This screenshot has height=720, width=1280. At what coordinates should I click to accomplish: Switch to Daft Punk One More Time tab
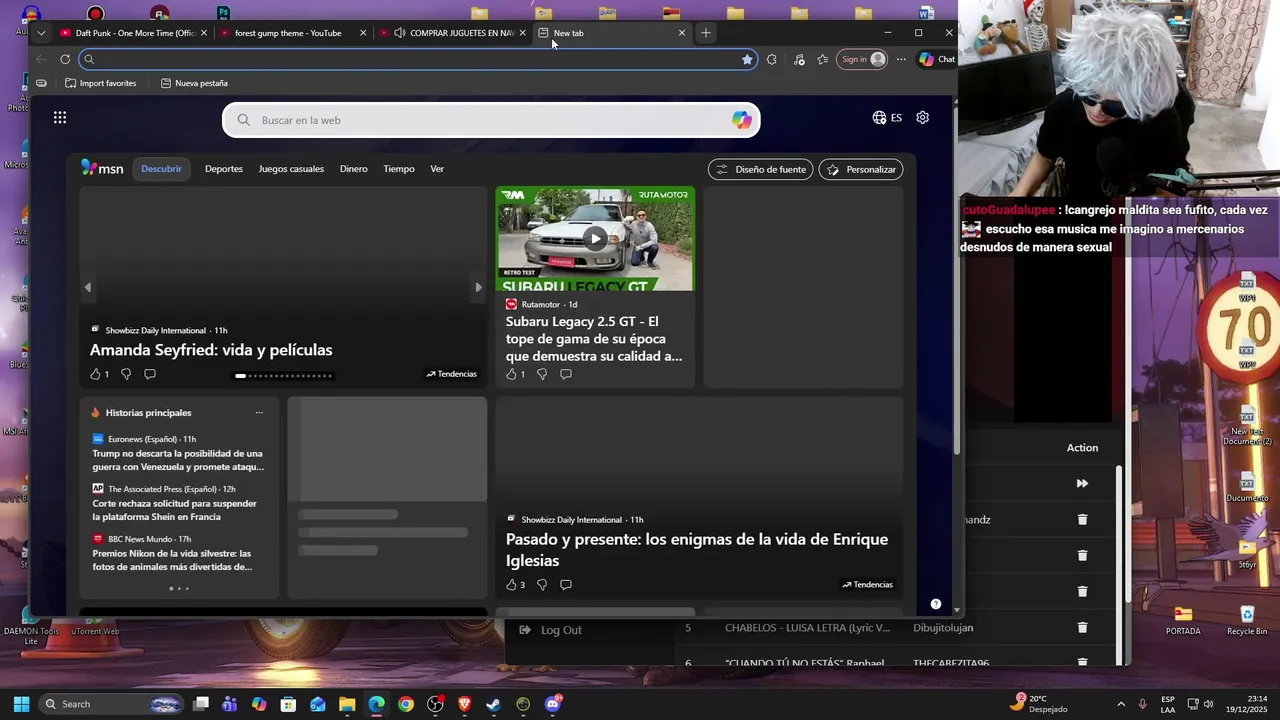134,33
